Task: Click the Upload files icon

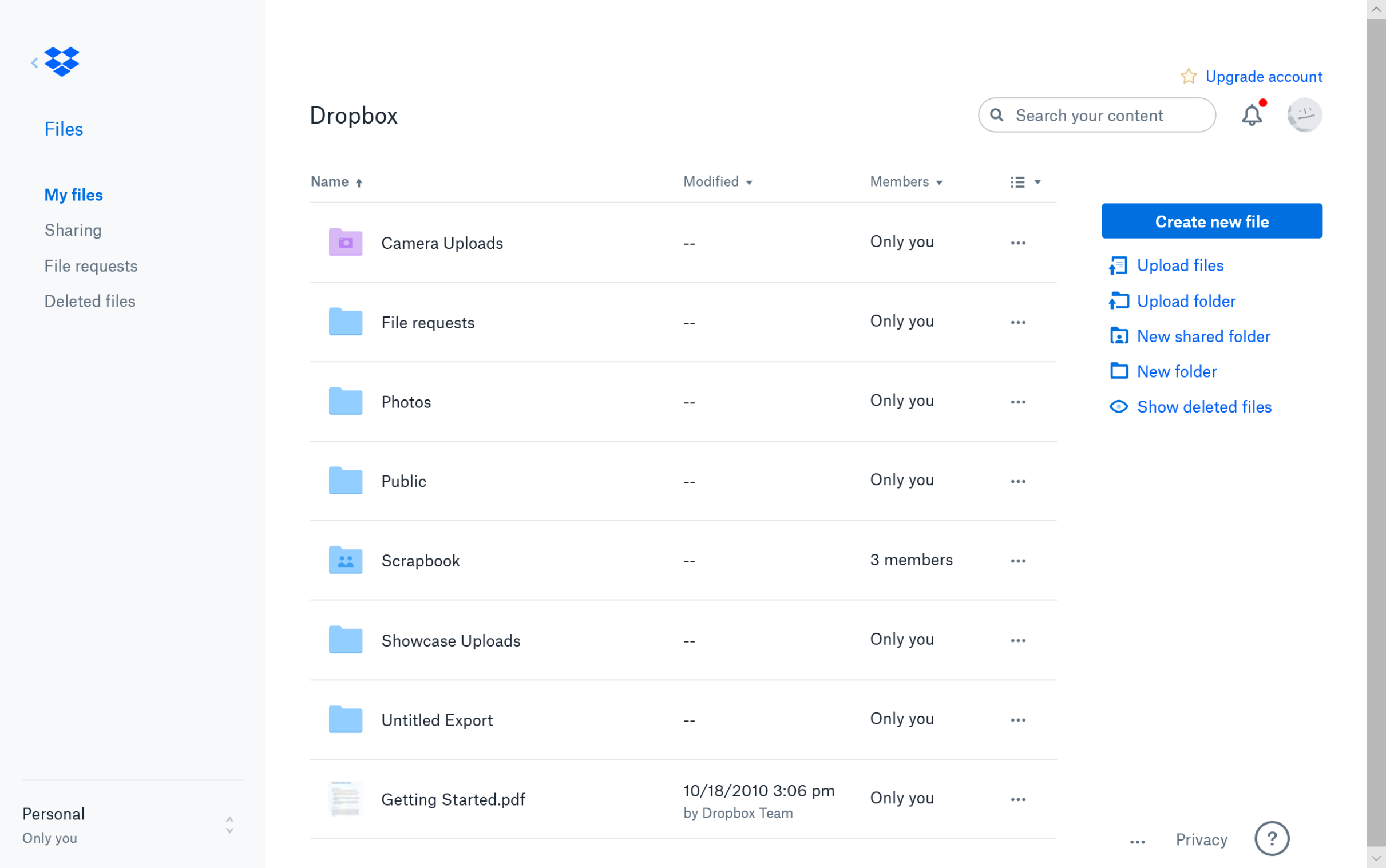Action: click(1118, 265)
